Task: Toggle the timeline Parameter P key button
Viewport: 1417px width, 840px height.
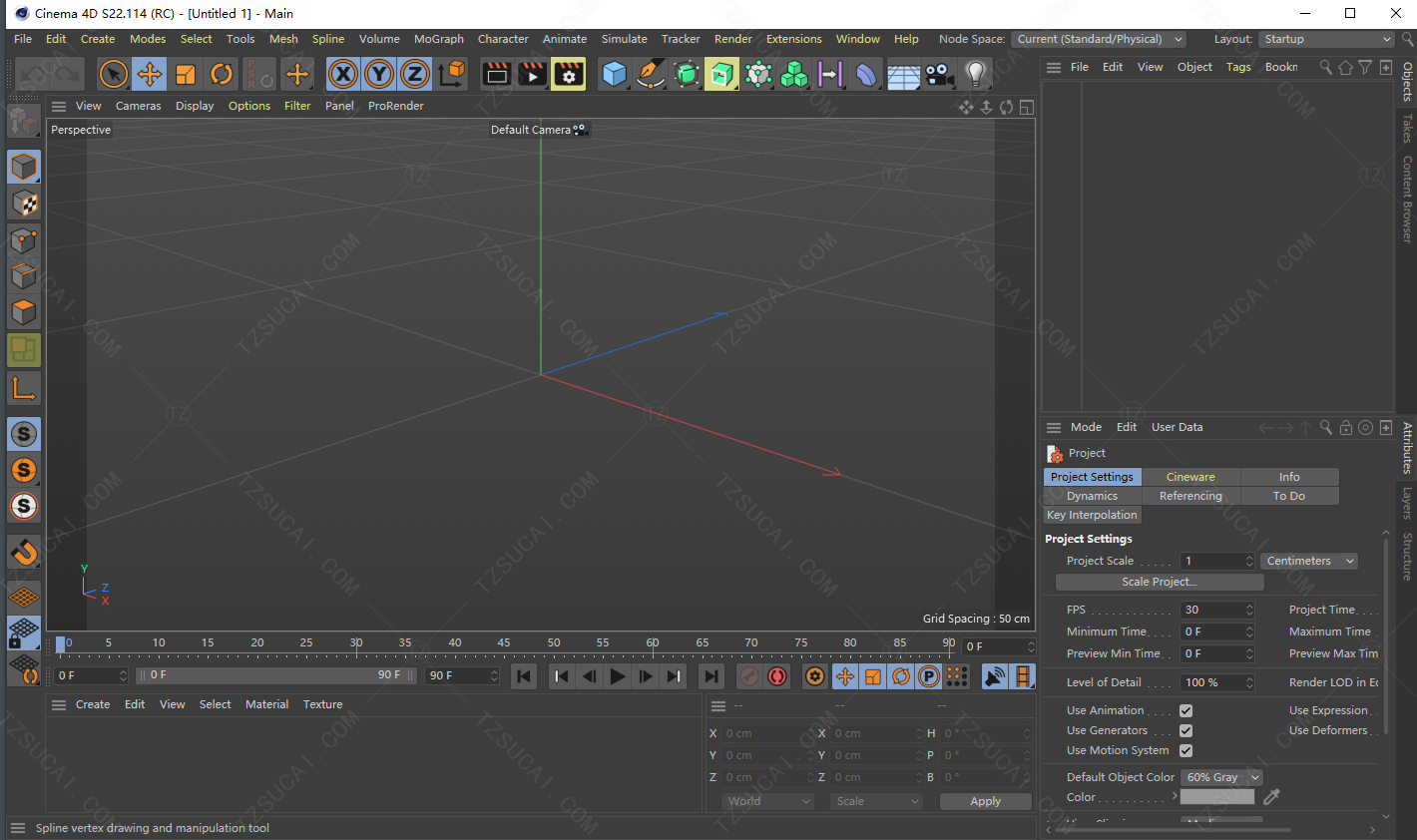Action: click(x=929, y=676)
